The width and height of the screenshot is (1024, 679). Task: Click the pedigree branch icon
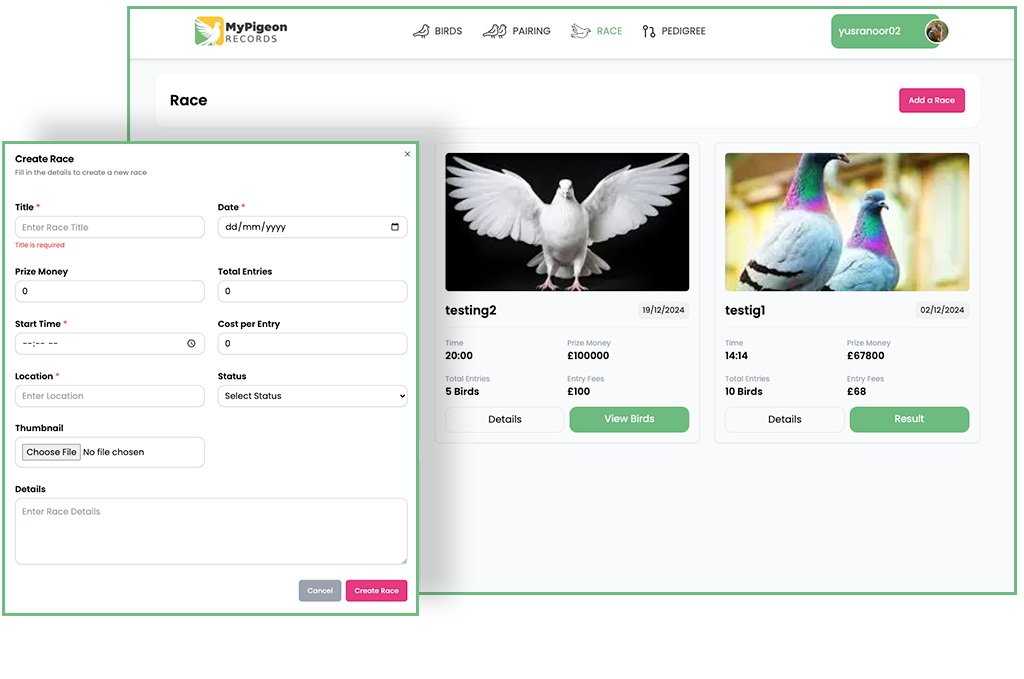click(648, 31)
